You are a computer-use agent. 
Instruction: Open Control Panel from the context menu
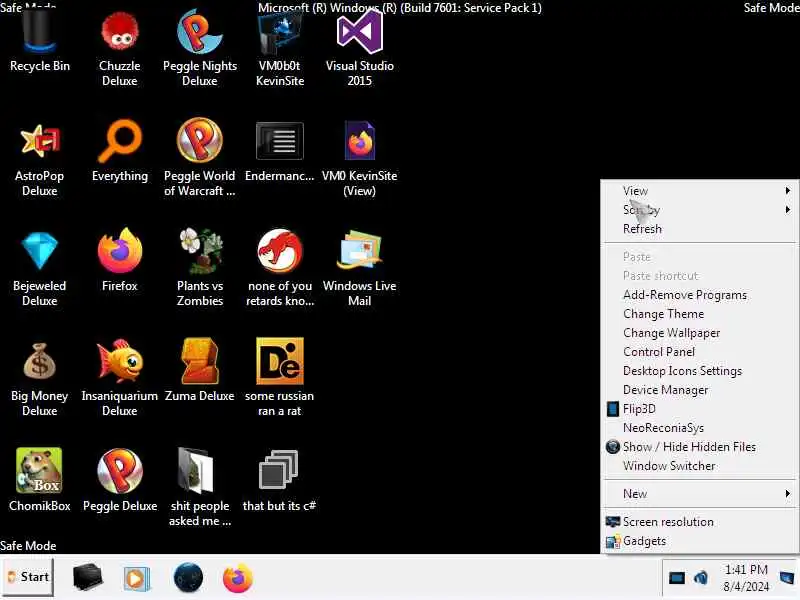click(698, 352)
